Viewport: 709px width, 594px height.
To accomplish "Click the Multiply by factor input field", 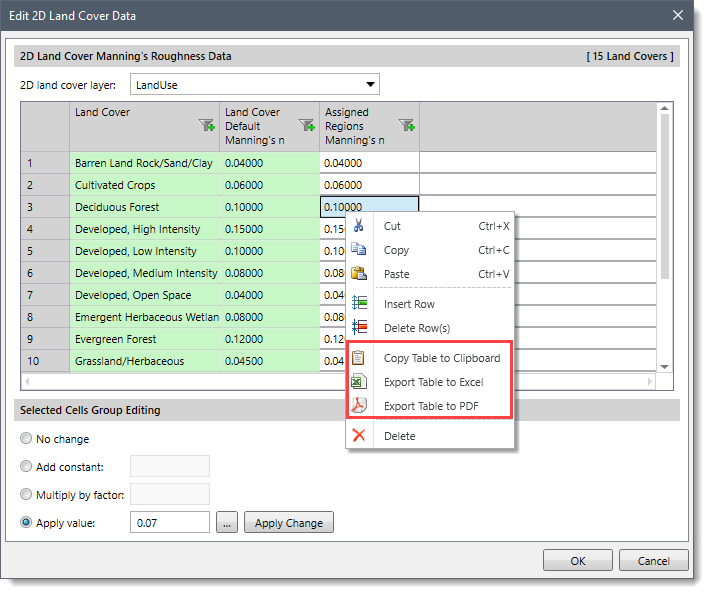I will tap(170, 494).
